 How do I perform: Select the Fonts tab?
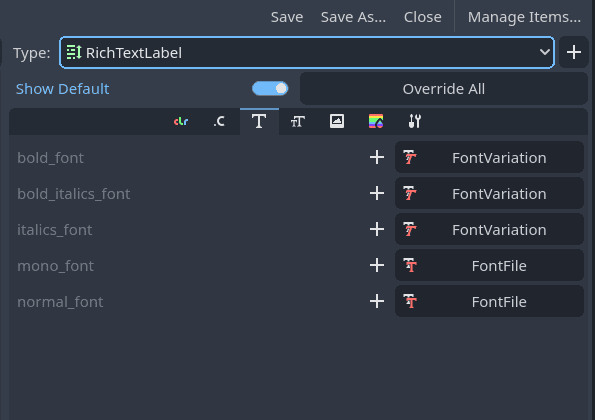pos(259,121)
